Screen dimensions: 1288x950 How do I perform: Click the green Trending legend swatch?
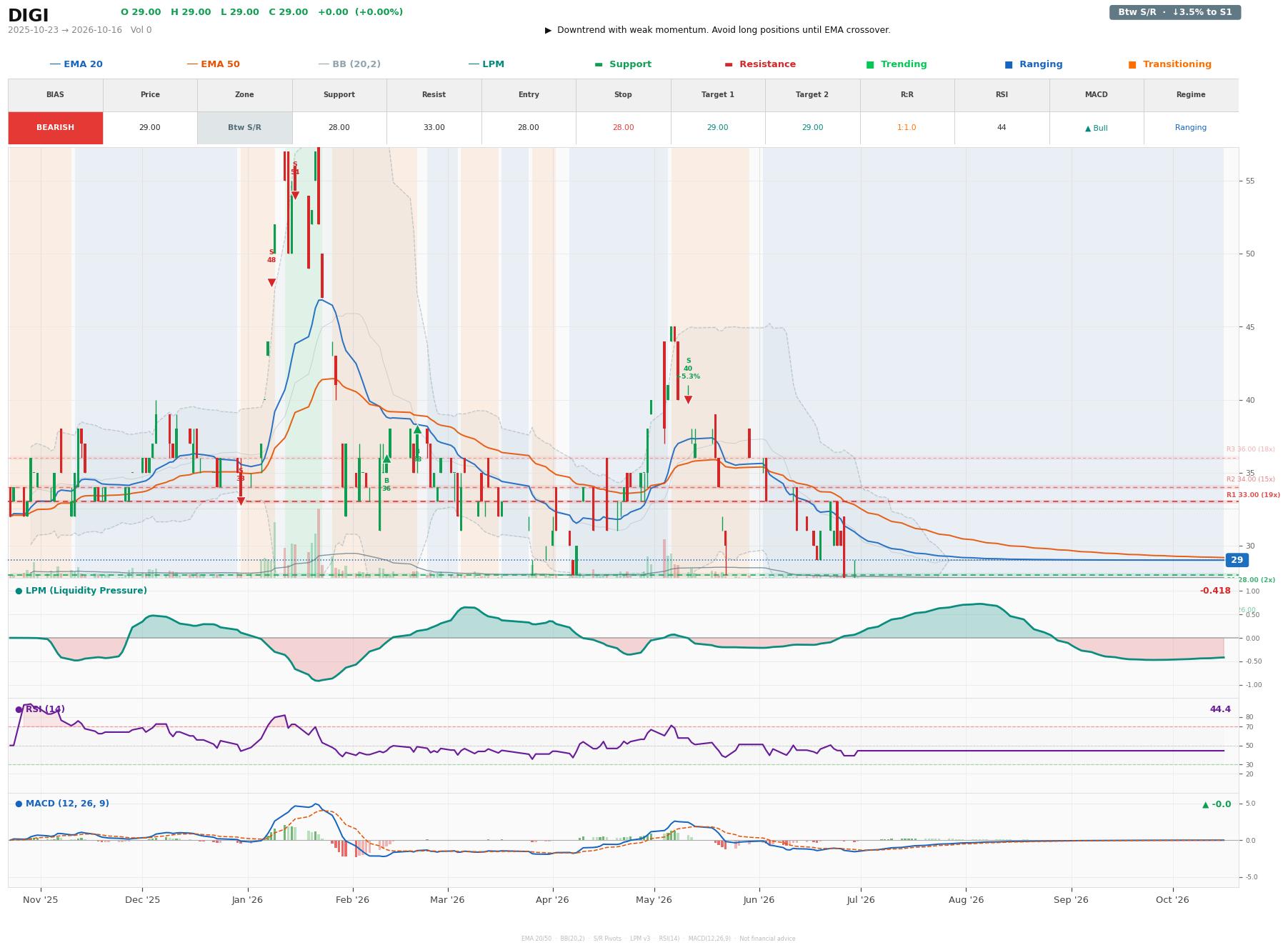tap(870, 64)
